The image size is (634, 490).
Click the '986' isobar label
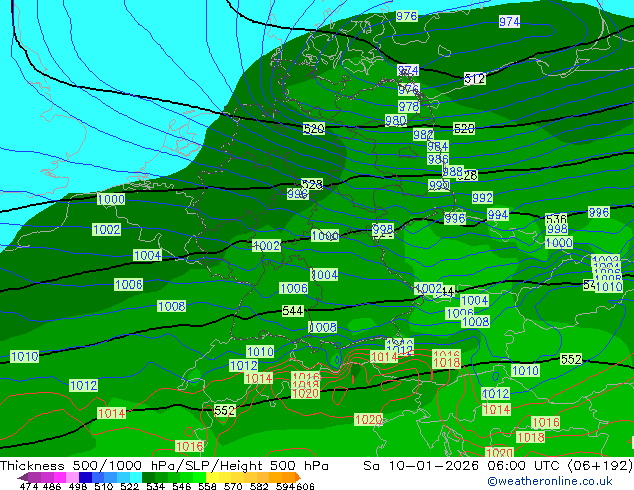point(438,159)
